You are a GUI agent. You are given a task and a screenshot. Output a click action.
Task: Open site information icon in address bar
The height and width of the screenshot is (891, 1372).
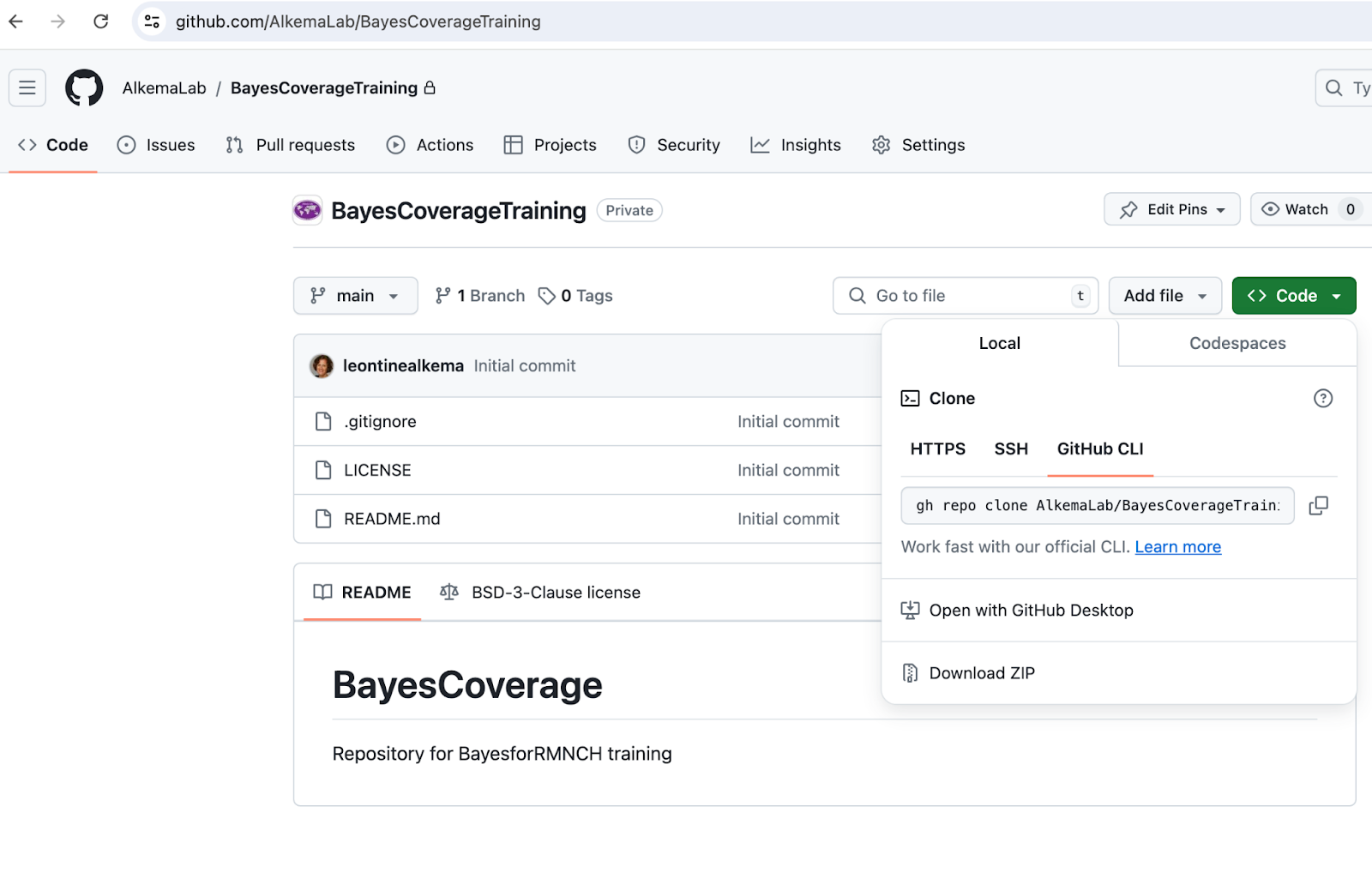click(x=152, y=21)
